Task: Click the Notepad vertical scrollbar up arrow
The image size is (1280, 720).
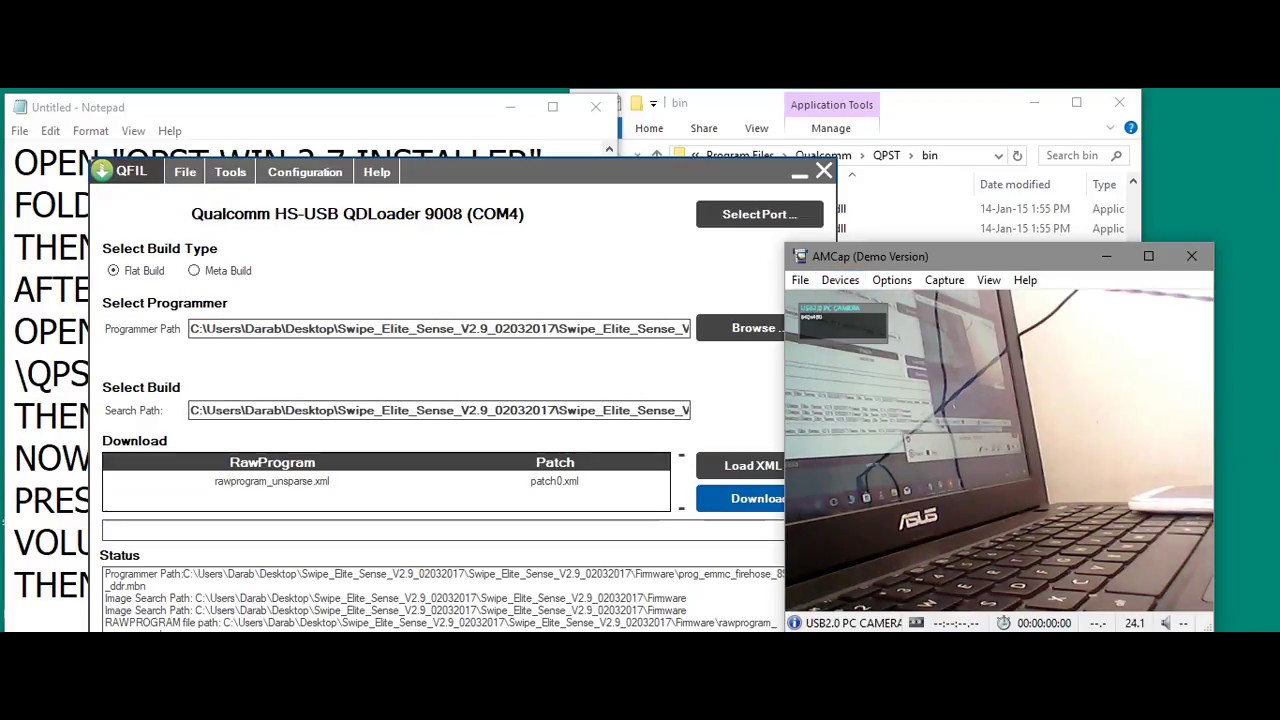Action: tap(609, 150)
